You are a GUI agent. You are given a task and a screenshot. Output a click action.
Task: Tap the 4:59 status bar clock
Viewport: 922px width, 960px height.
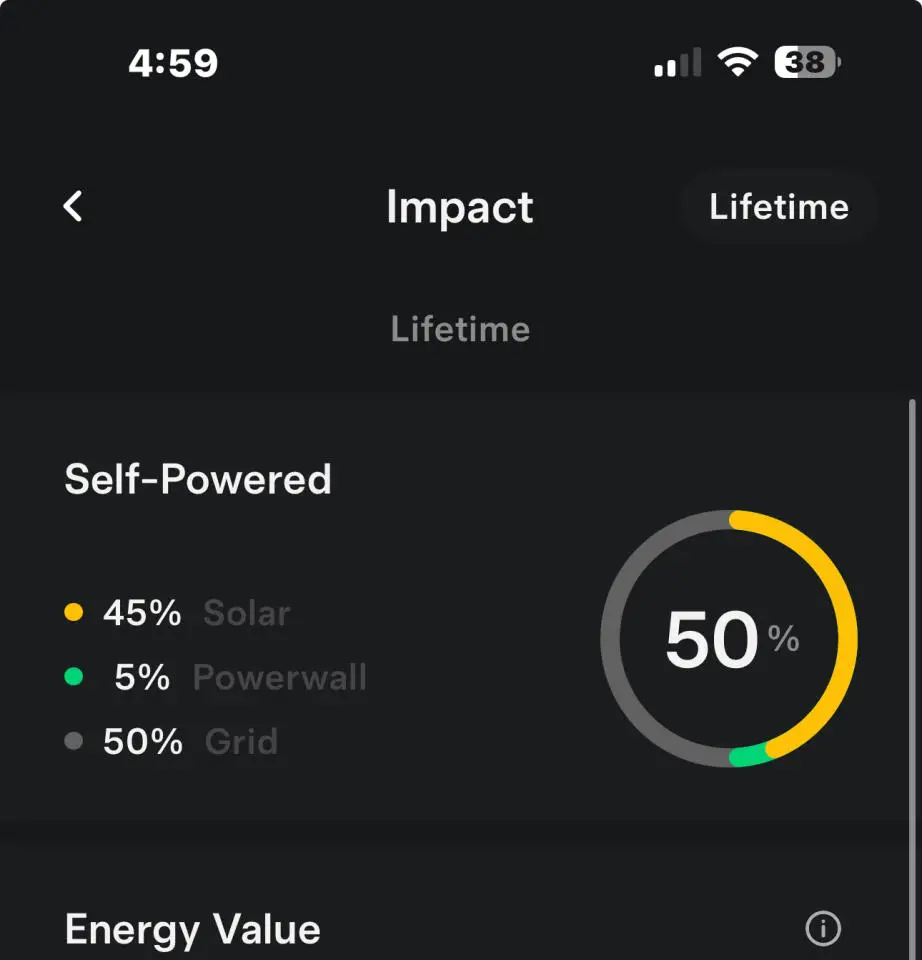pos(173,64)
